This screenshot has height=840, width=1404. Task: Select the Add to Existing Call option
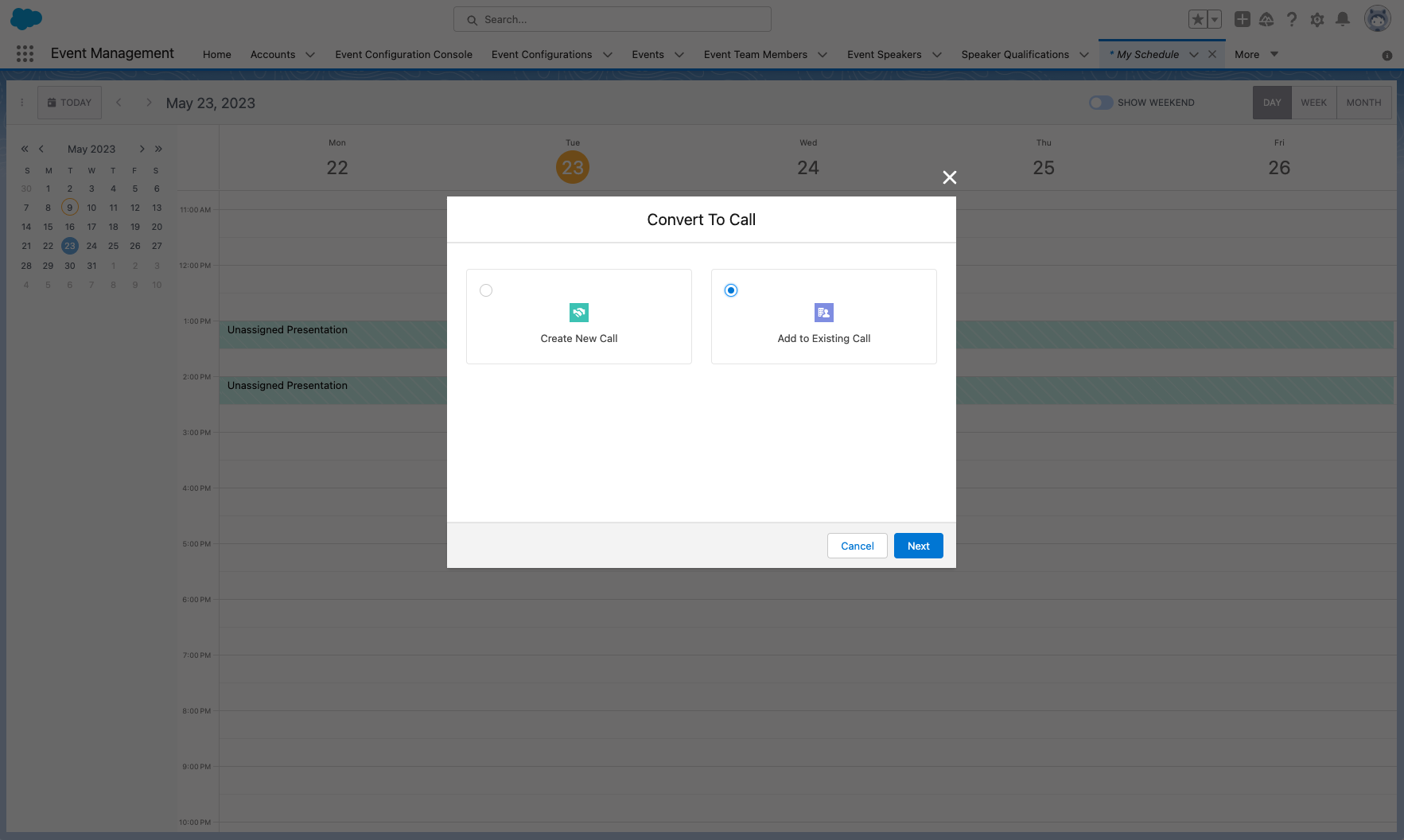[731, 290]
